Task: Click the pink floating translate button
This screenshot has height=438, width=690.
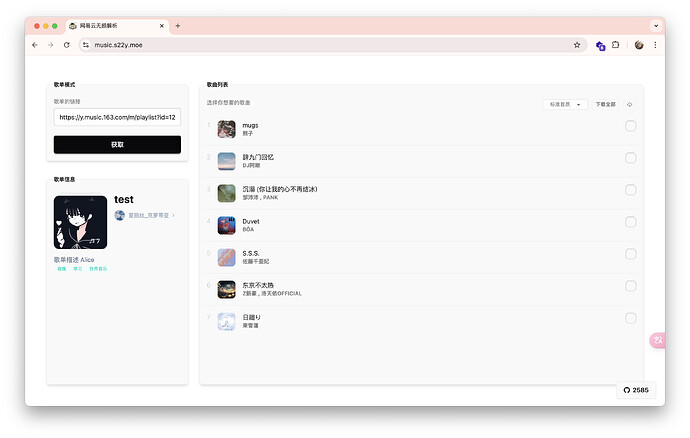Action: (657, 340)
